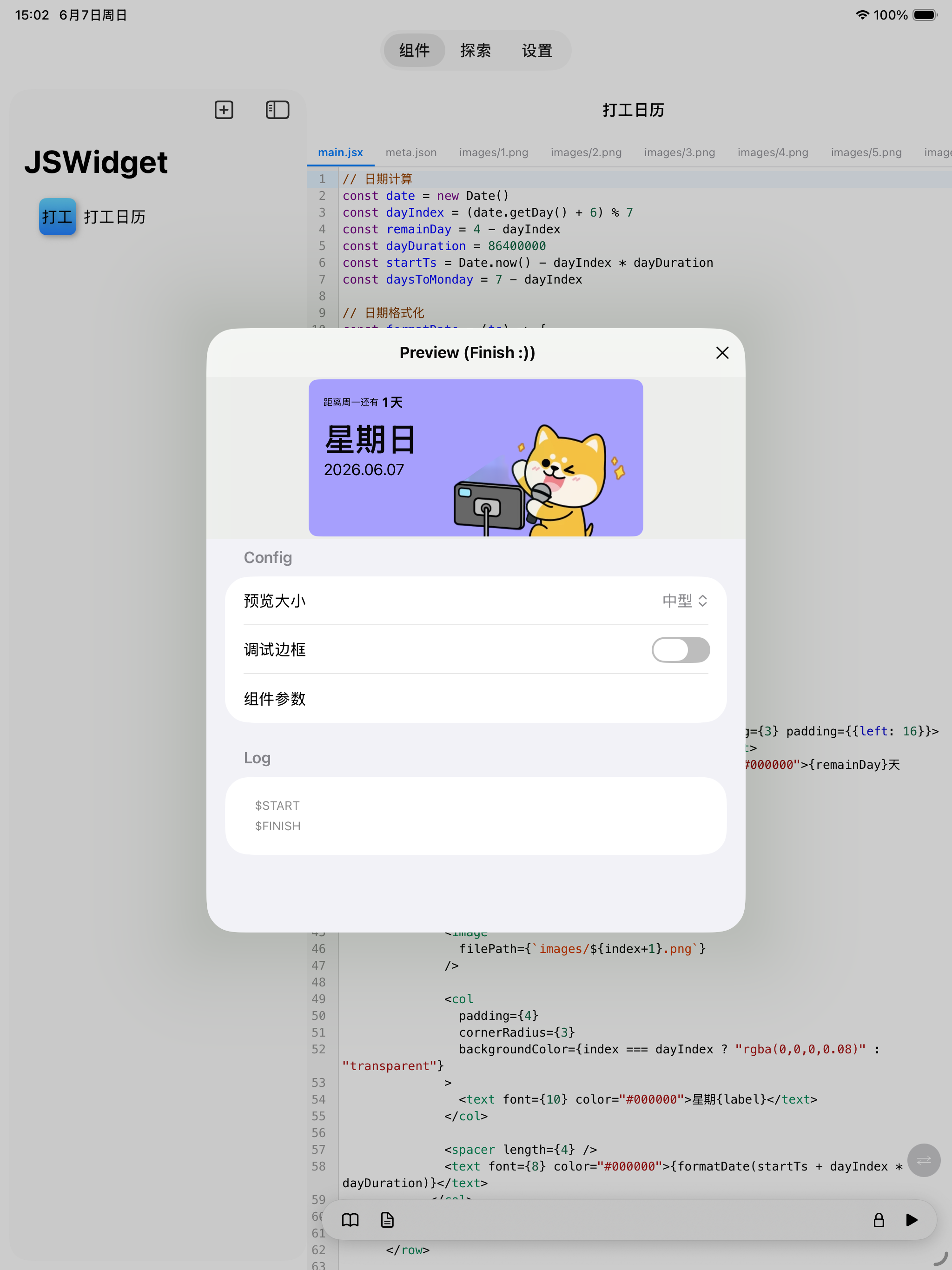The image size is (952, 1270).
Task: Click the '// 日期格式化' comment line
Action: click(x=383, y=313)
